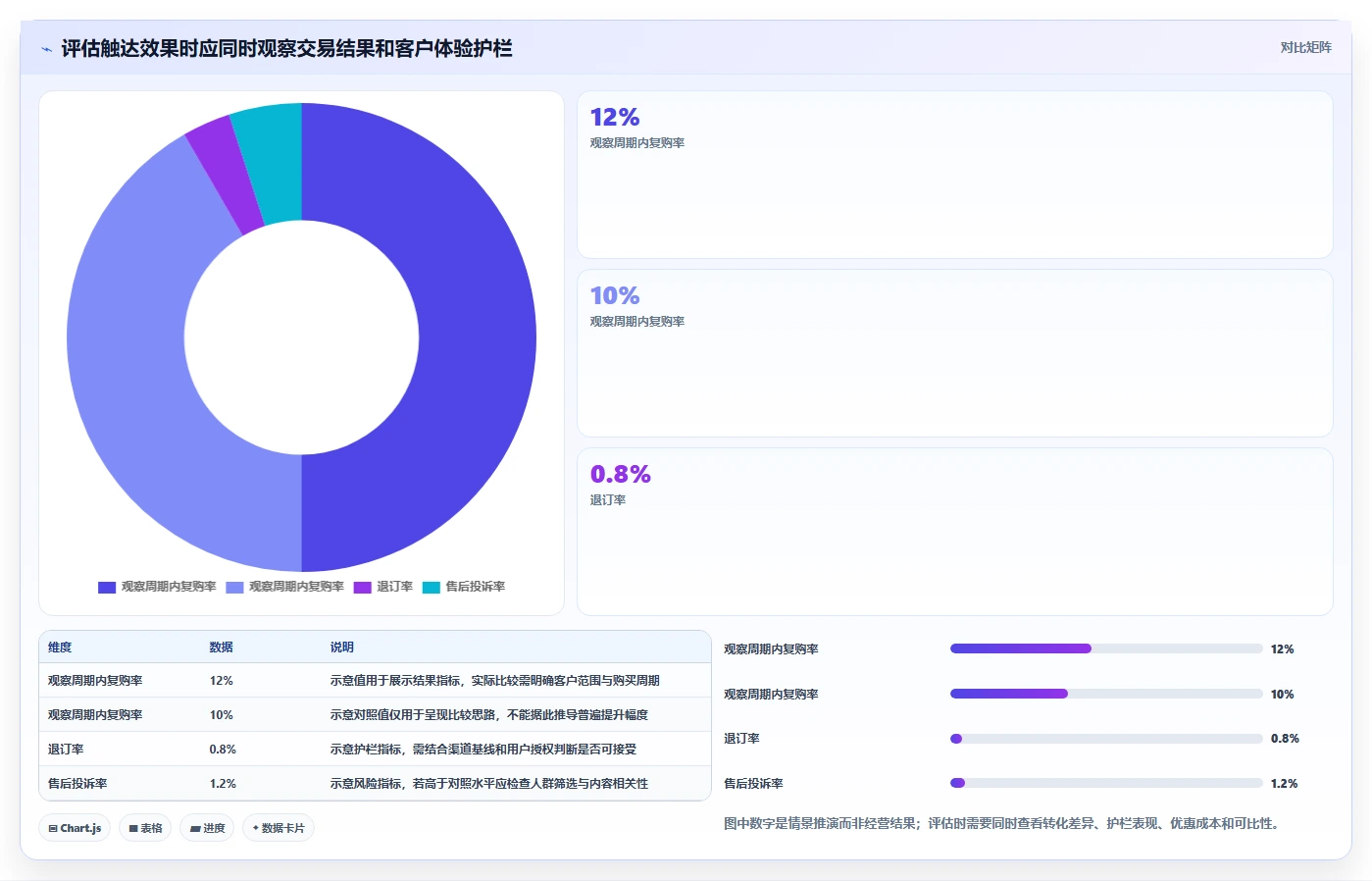The height and width of the screenshot is (881, 1372).
Task: Click the 维度 column header
Action: tap(60, 648)
